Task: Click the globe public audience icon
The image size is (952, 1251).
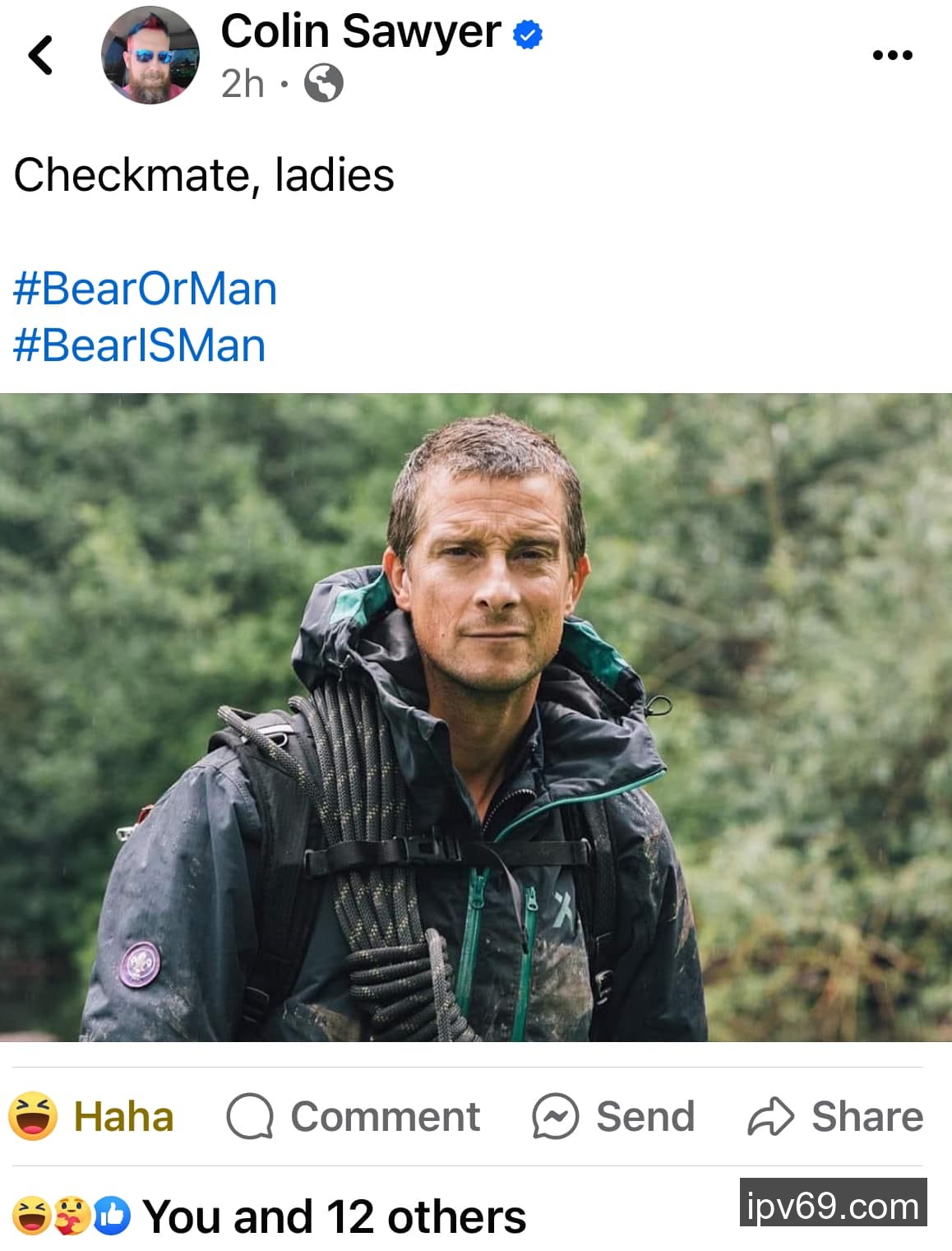Action: [324, 83]
